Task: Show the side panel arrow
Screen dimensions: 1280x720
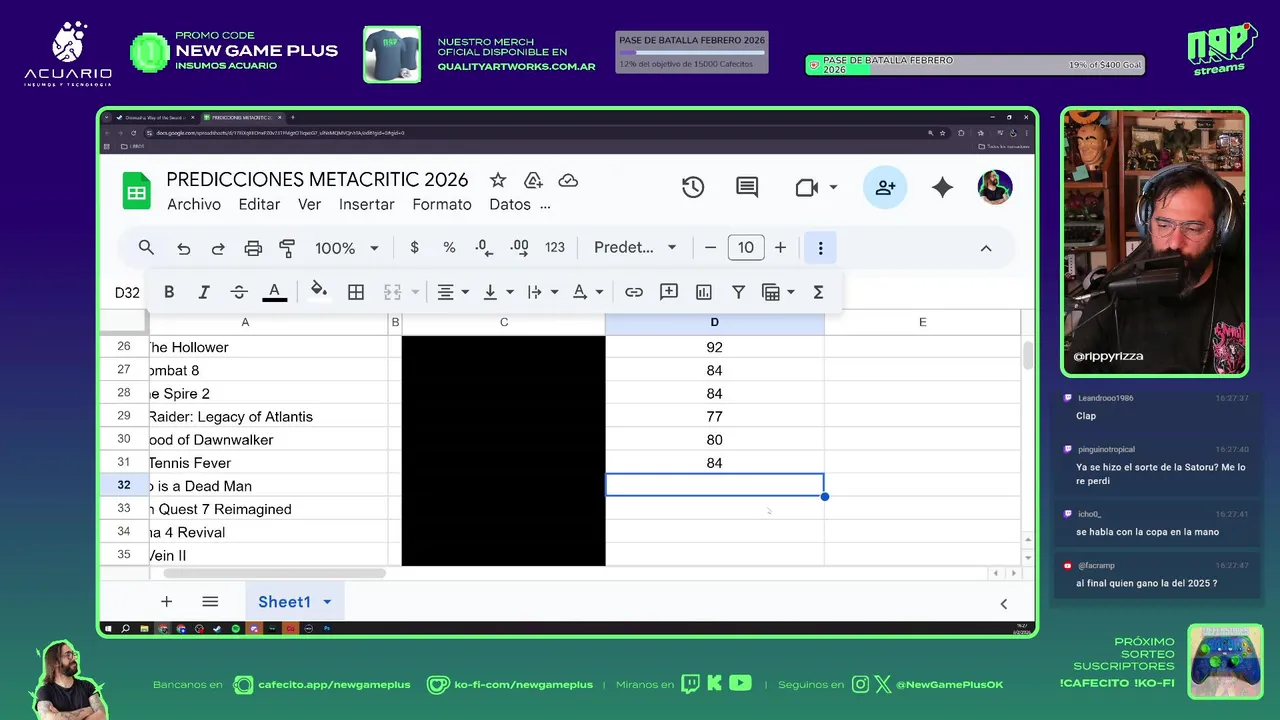Action: (x=1003, y=603)
